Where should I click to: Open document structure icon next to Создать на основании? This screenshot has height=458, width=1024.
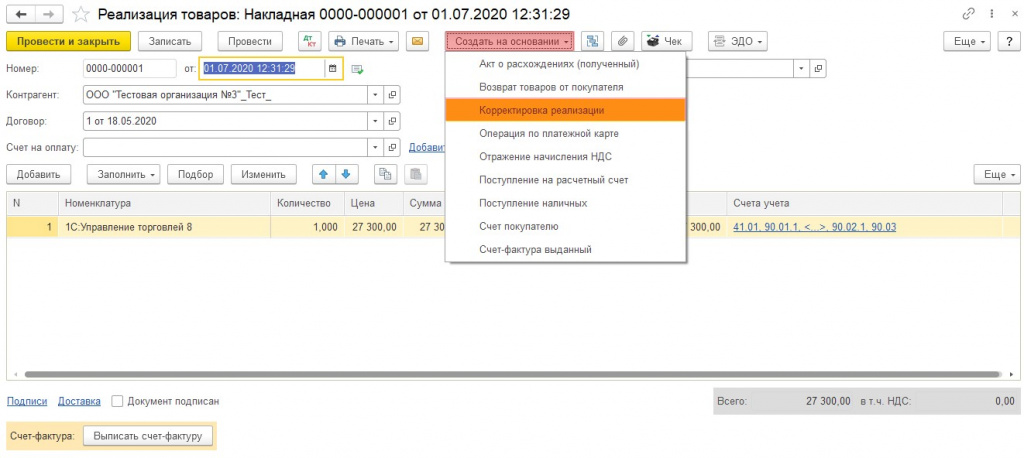coord(592,41)
